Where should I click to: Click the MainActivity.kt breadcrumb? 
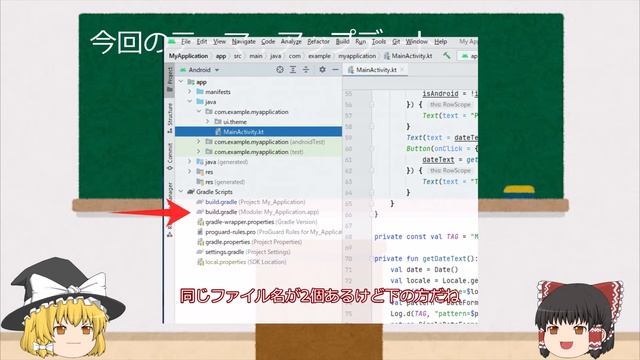[408, 56]
